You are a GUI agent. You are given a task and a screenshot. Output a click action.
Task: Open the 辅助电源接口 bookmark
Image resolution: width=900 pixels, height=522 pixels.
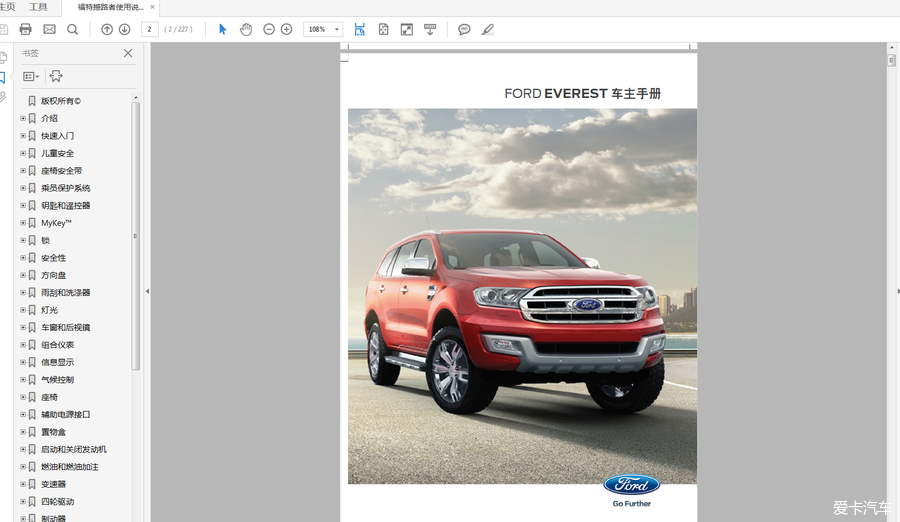click(65, 415)
